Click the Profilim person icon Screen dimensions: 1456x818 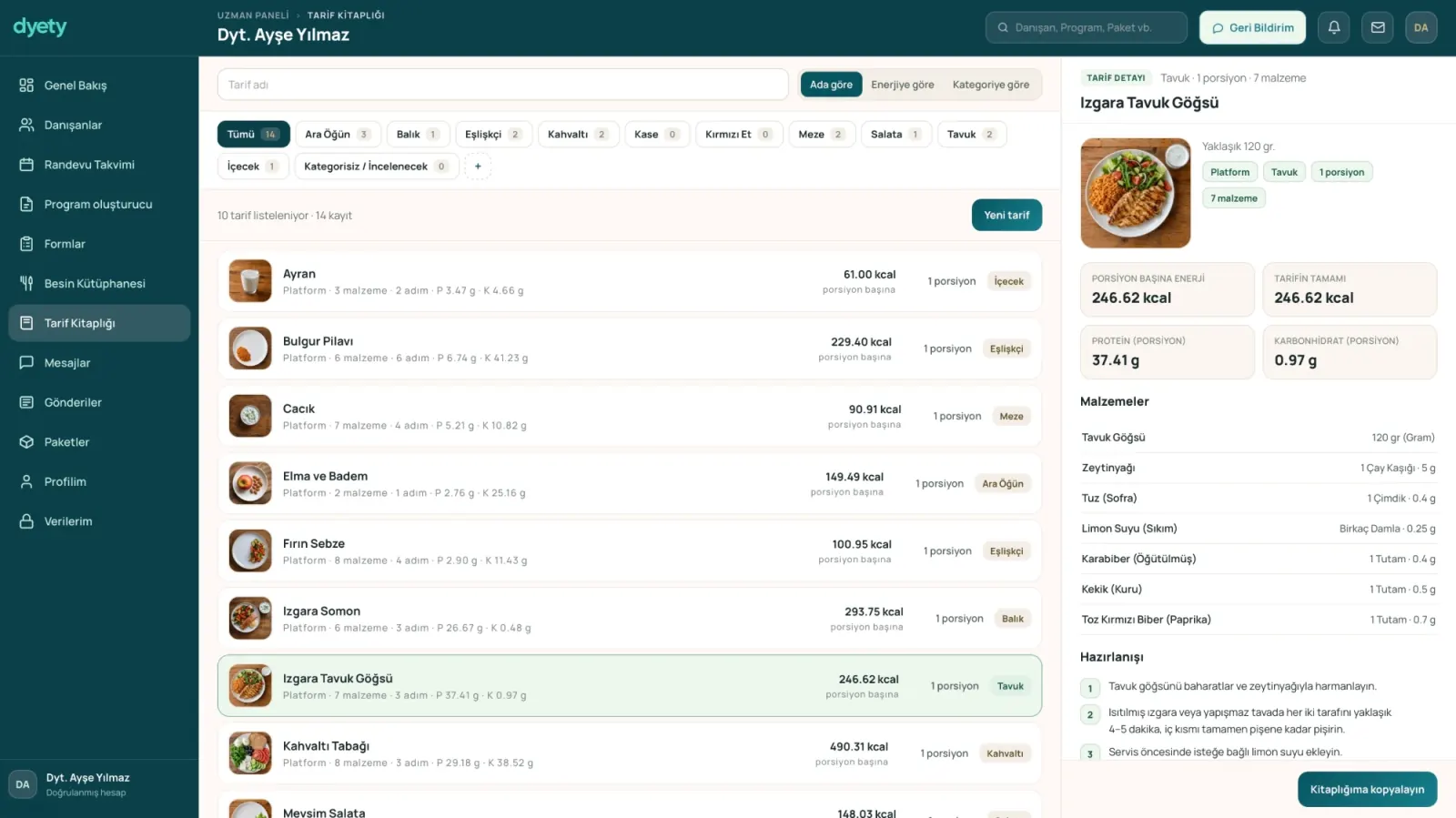point(26,481)
